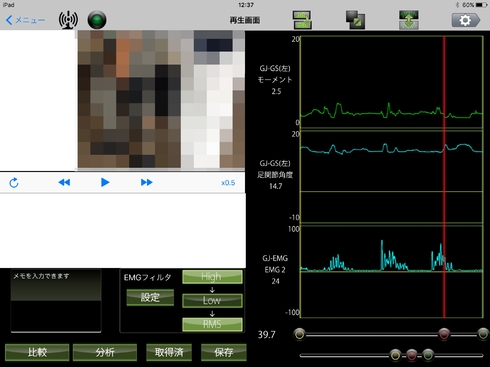490x367 pixels.
Task: Open EMG filter 設定 button
Action: pos(150,297)
